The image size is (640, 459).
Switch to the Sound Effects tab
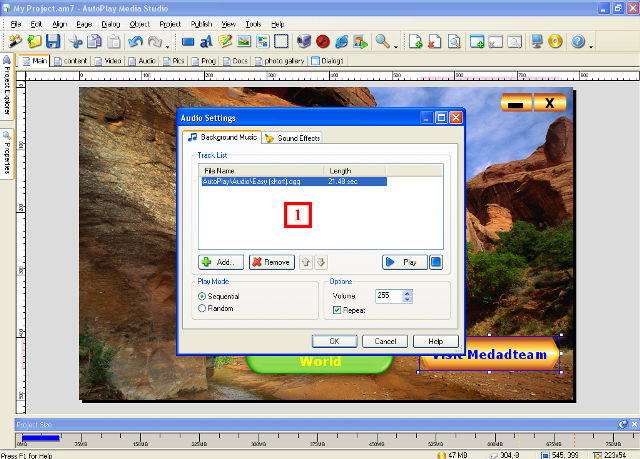(x=292, y=138)
